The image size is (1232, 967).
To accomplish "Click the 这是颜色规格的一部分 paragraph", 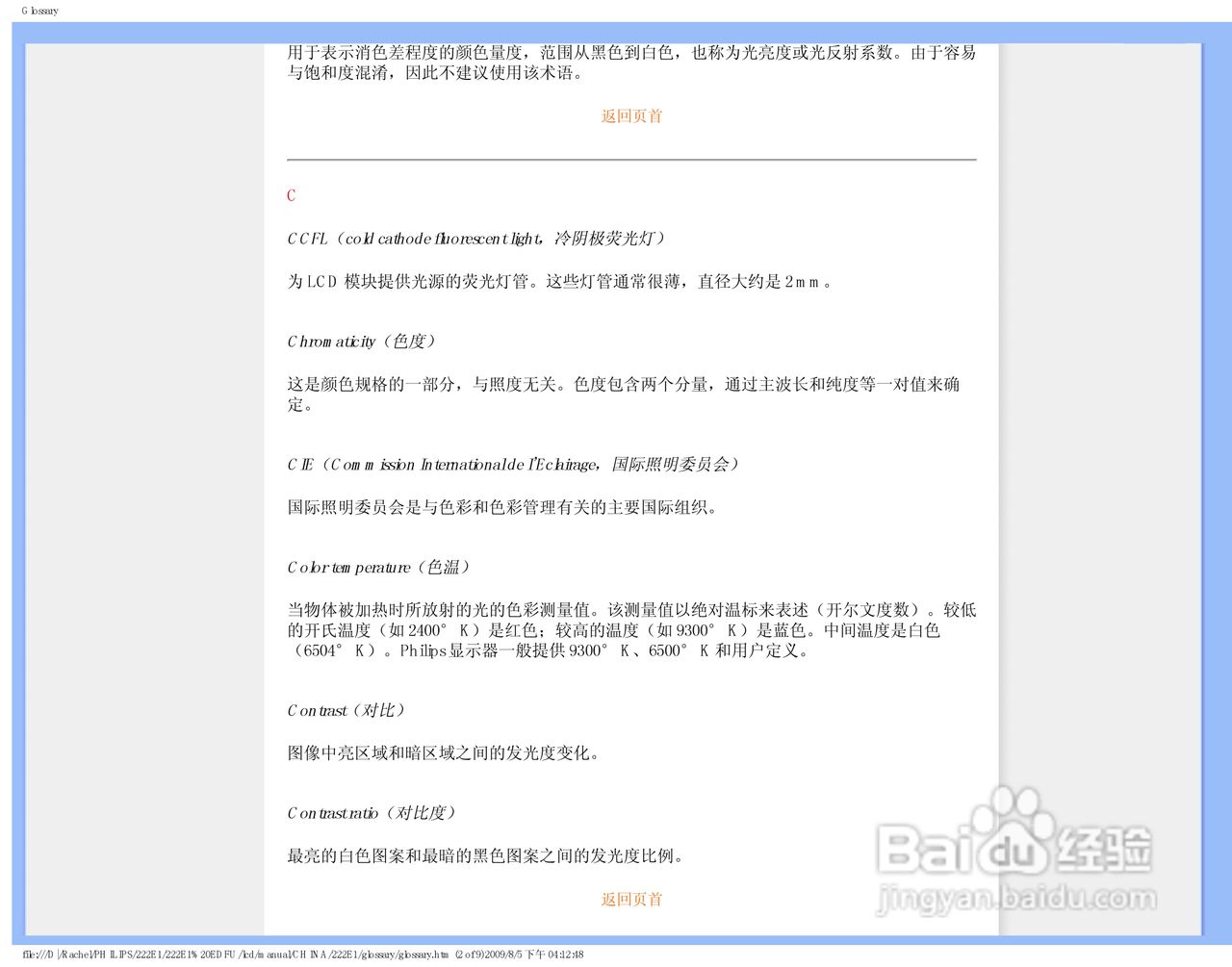I will [x=624, y=394].
